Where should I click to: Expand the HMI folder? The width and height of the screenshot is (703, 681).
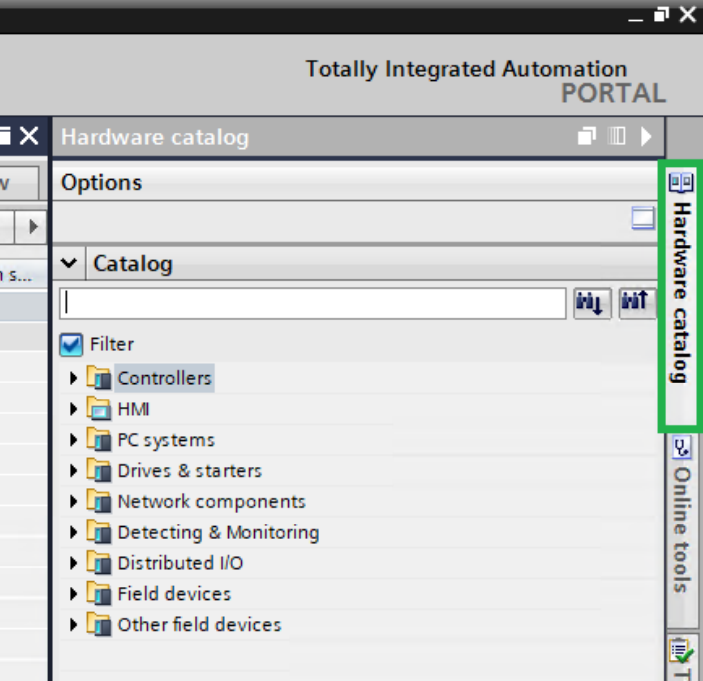(73, 409)
